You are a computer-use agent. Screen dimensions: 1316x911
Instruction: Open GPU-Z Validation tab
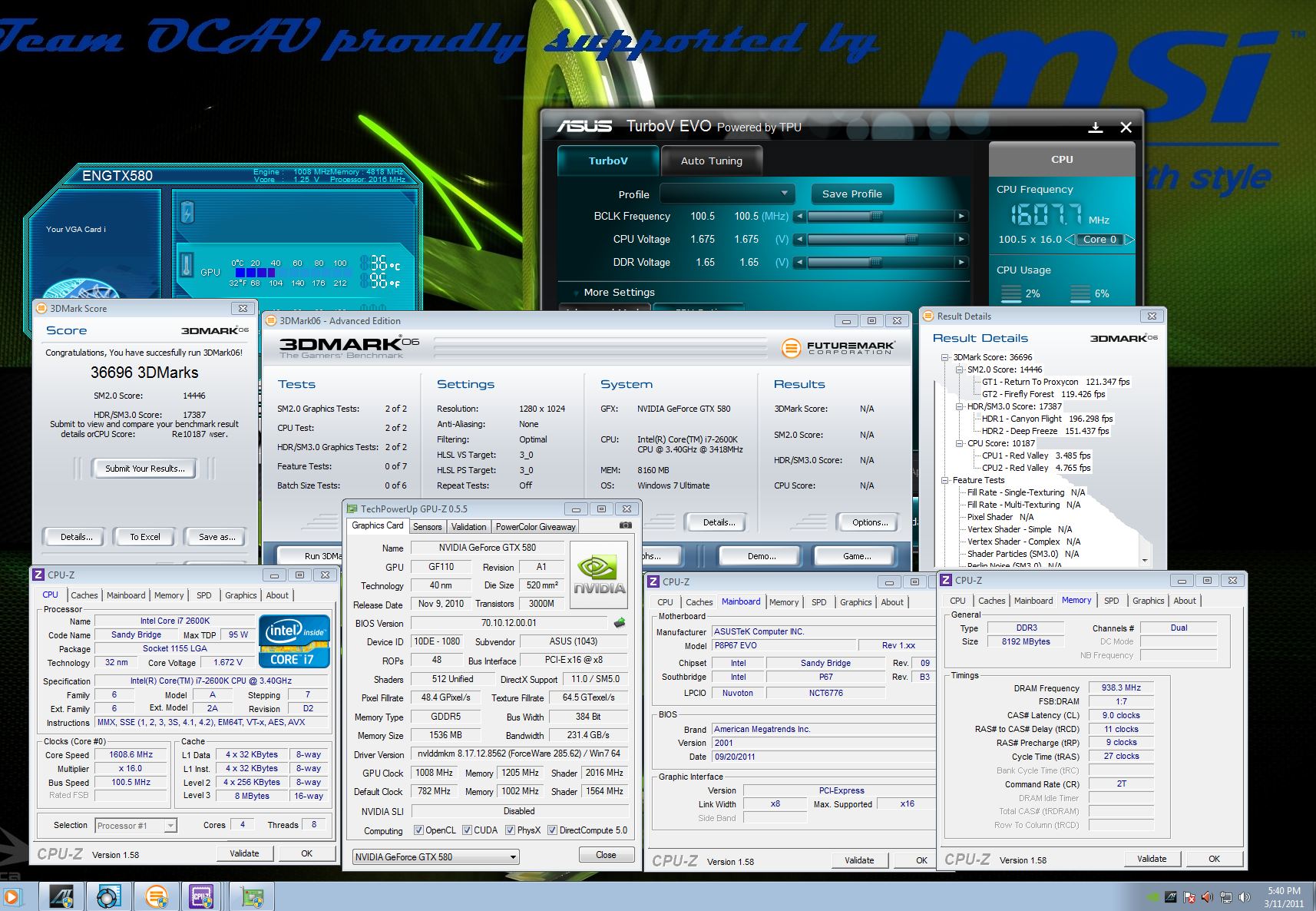pyautogui.click(x=468, y=527)
